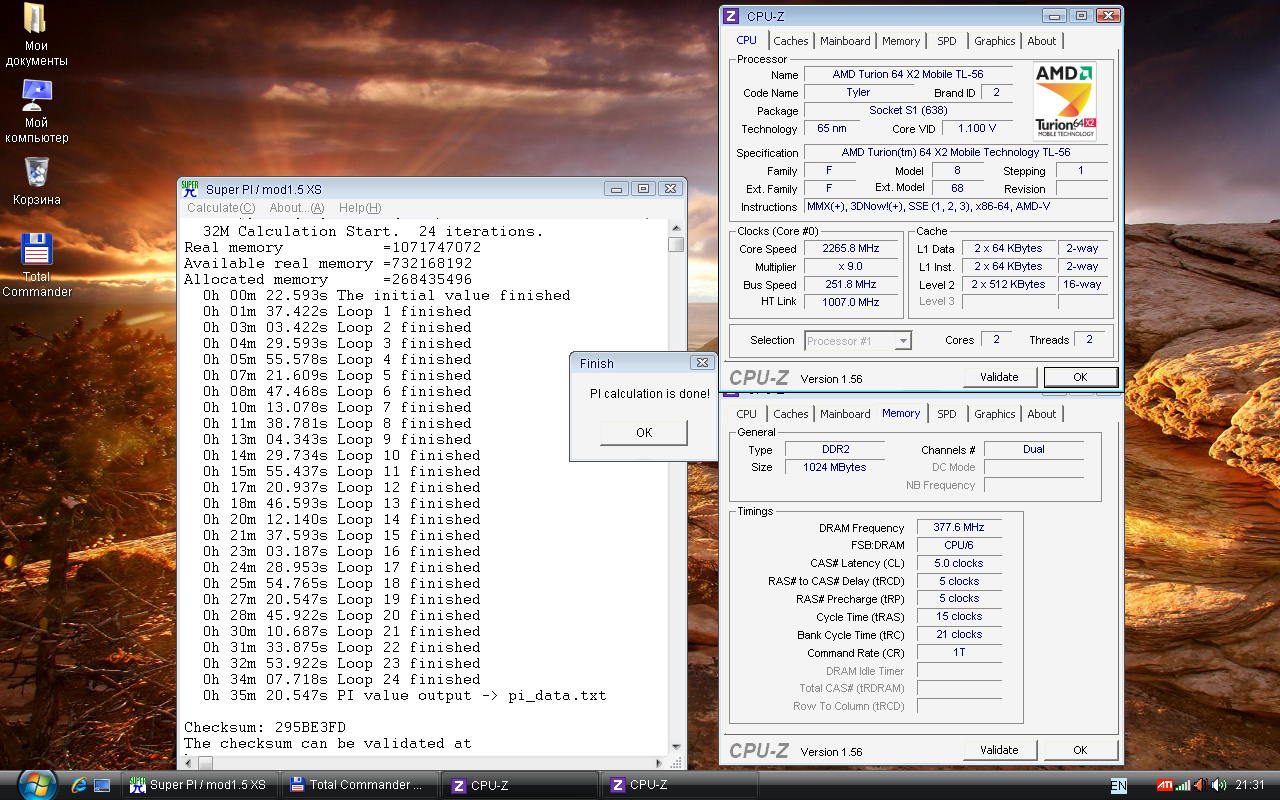Switch to Graphics tab in upper CPU-Z window
1280x800 pixels.
(995, 41)
